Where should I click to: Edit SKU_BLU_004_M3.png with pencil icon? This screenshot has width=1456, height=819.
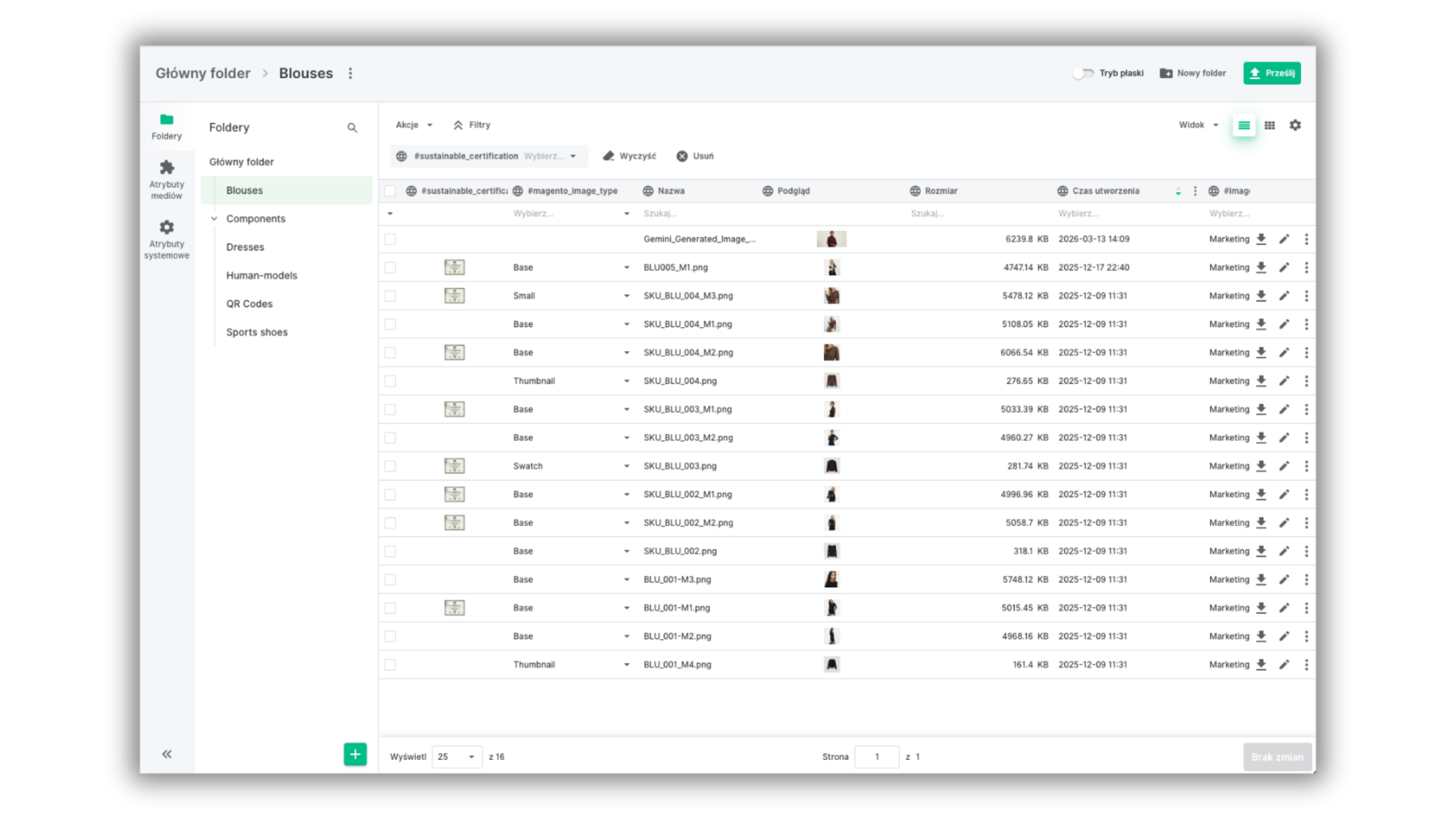1284,296
